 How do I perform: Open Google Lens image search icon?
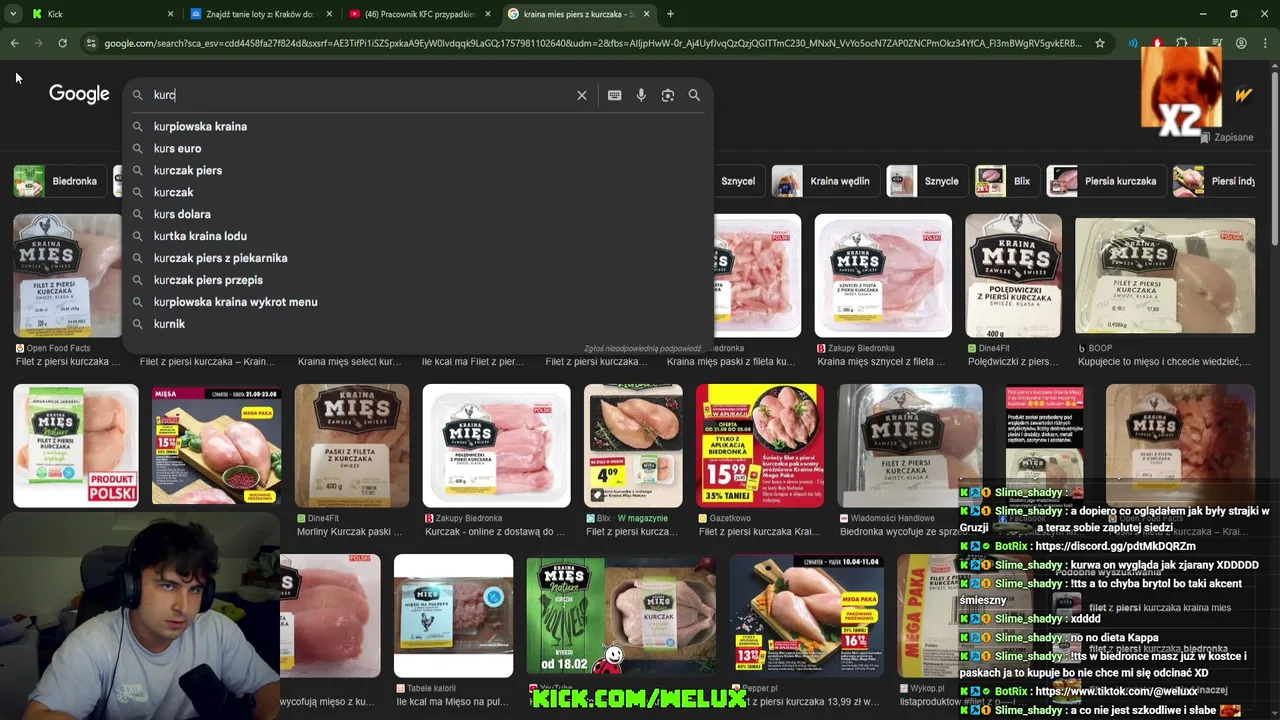[x=667, y=95]
